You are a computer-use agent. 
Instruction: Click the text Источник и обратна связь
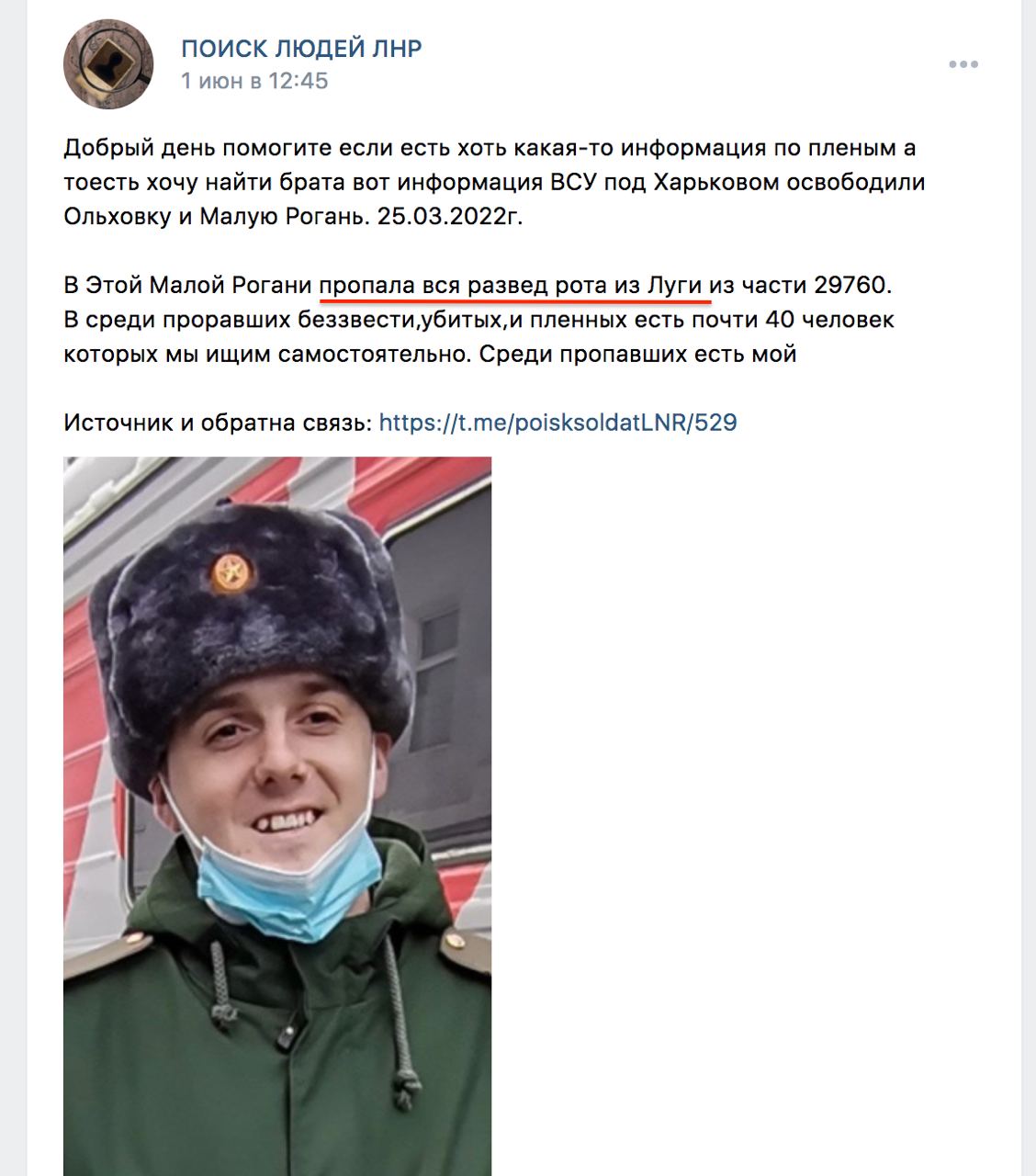point(218,423)
